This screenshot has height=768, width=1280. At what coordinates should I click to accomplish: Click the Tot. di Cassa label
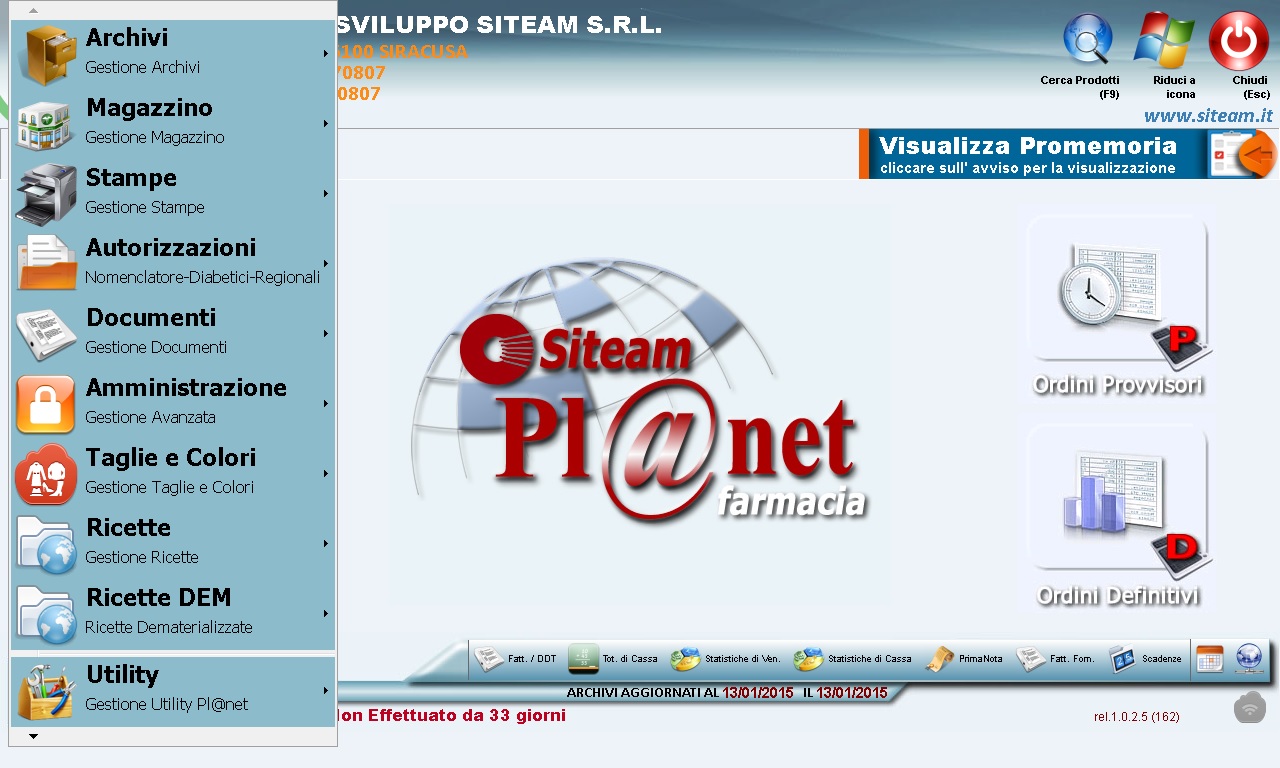630,659
